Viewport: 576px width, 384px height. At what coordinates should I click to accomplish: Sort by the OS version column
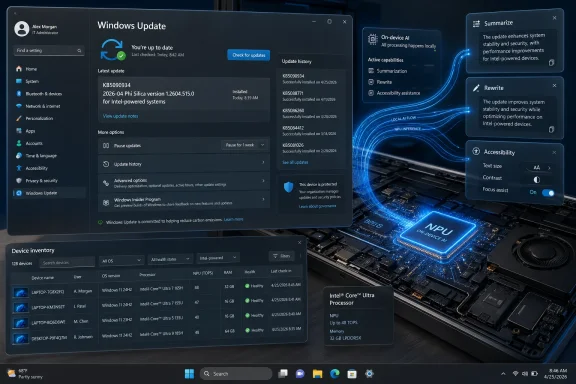[111, 276]
